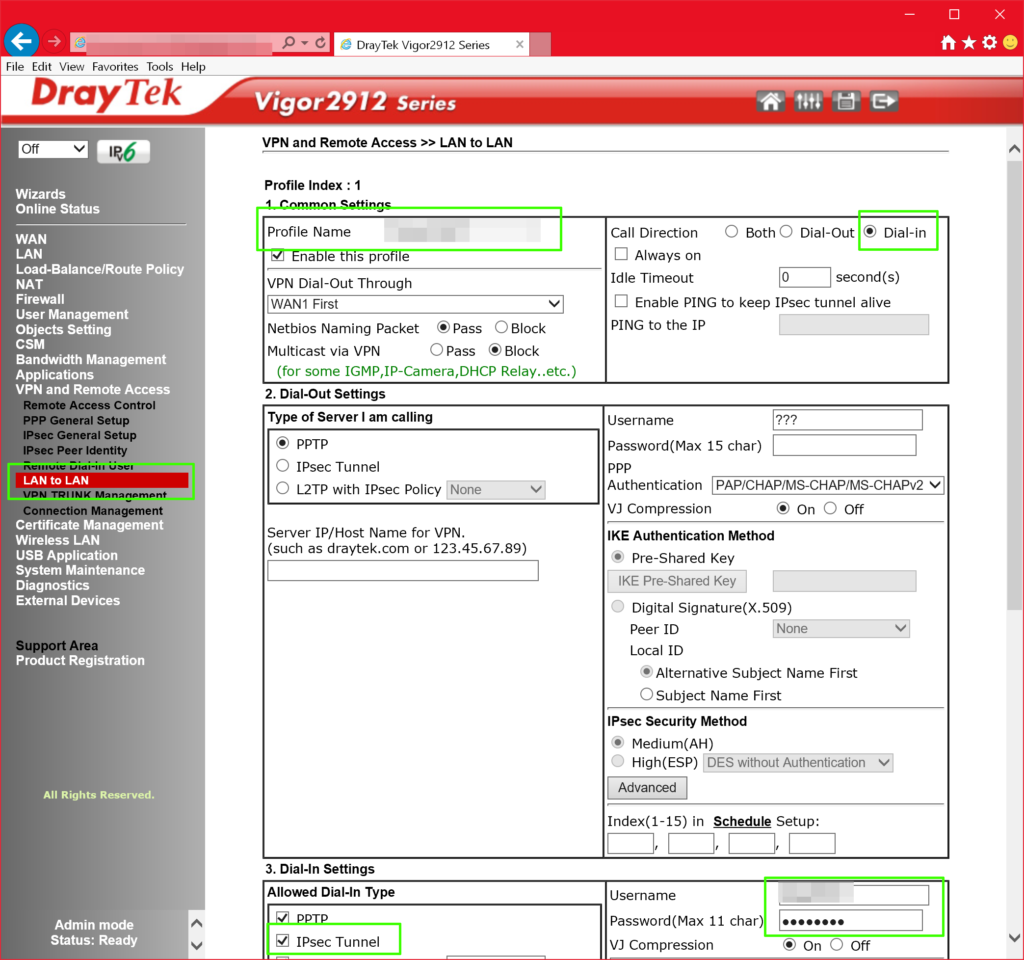The height and width of the screenshot is (960, 1024).
Task: Open the PPP Authentication dropdown
Action: [x=827, y=485]
